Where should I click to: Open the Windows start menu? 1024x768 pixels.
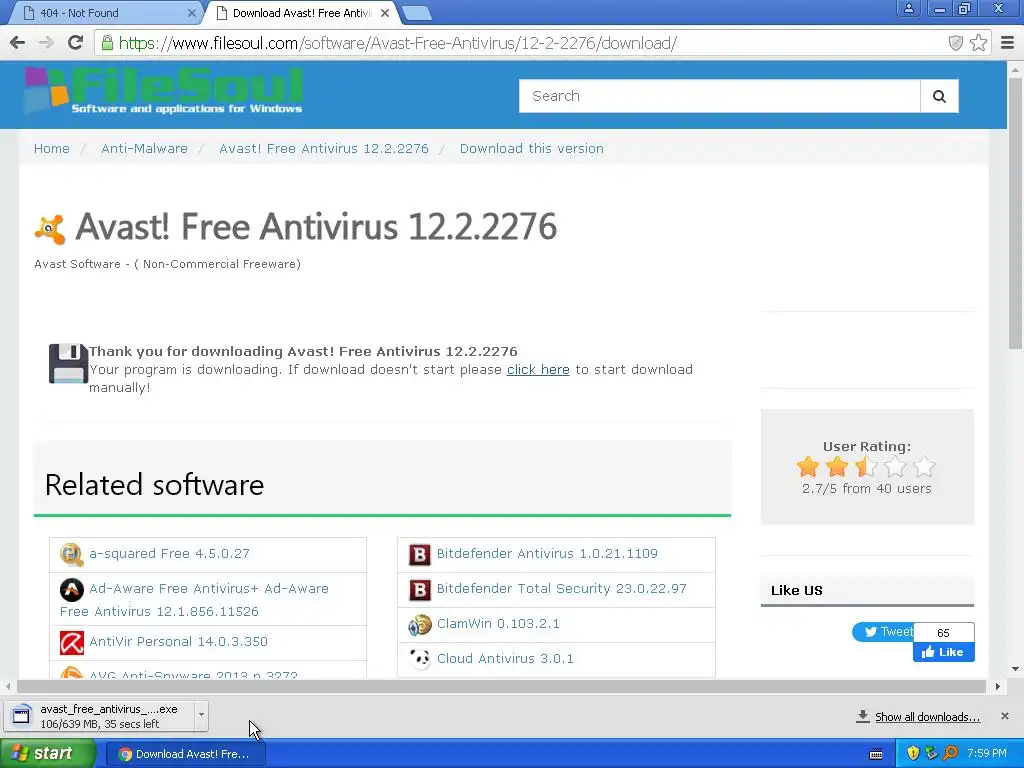(48, 754)
